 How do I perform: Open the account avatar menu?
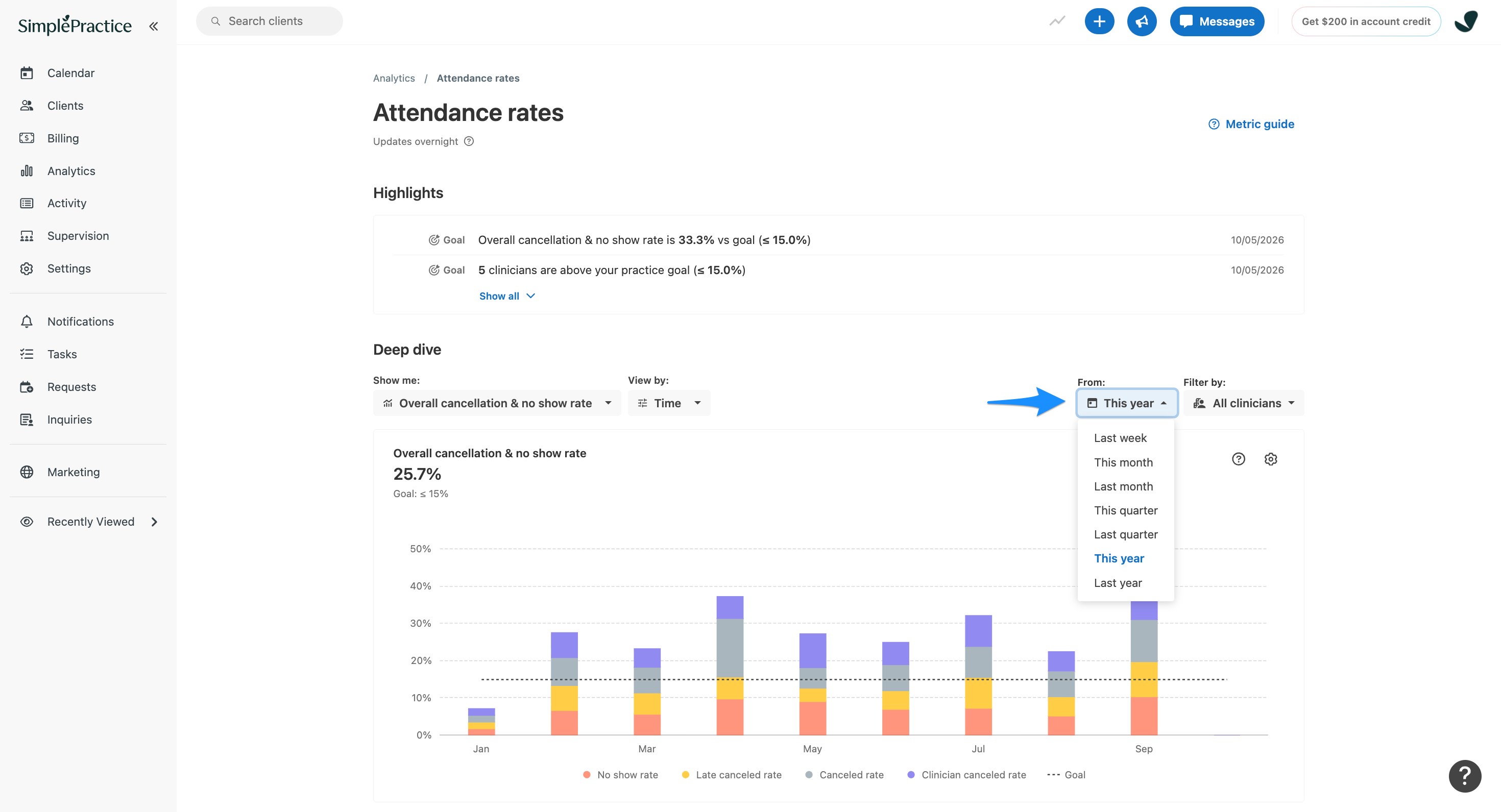1466,21
